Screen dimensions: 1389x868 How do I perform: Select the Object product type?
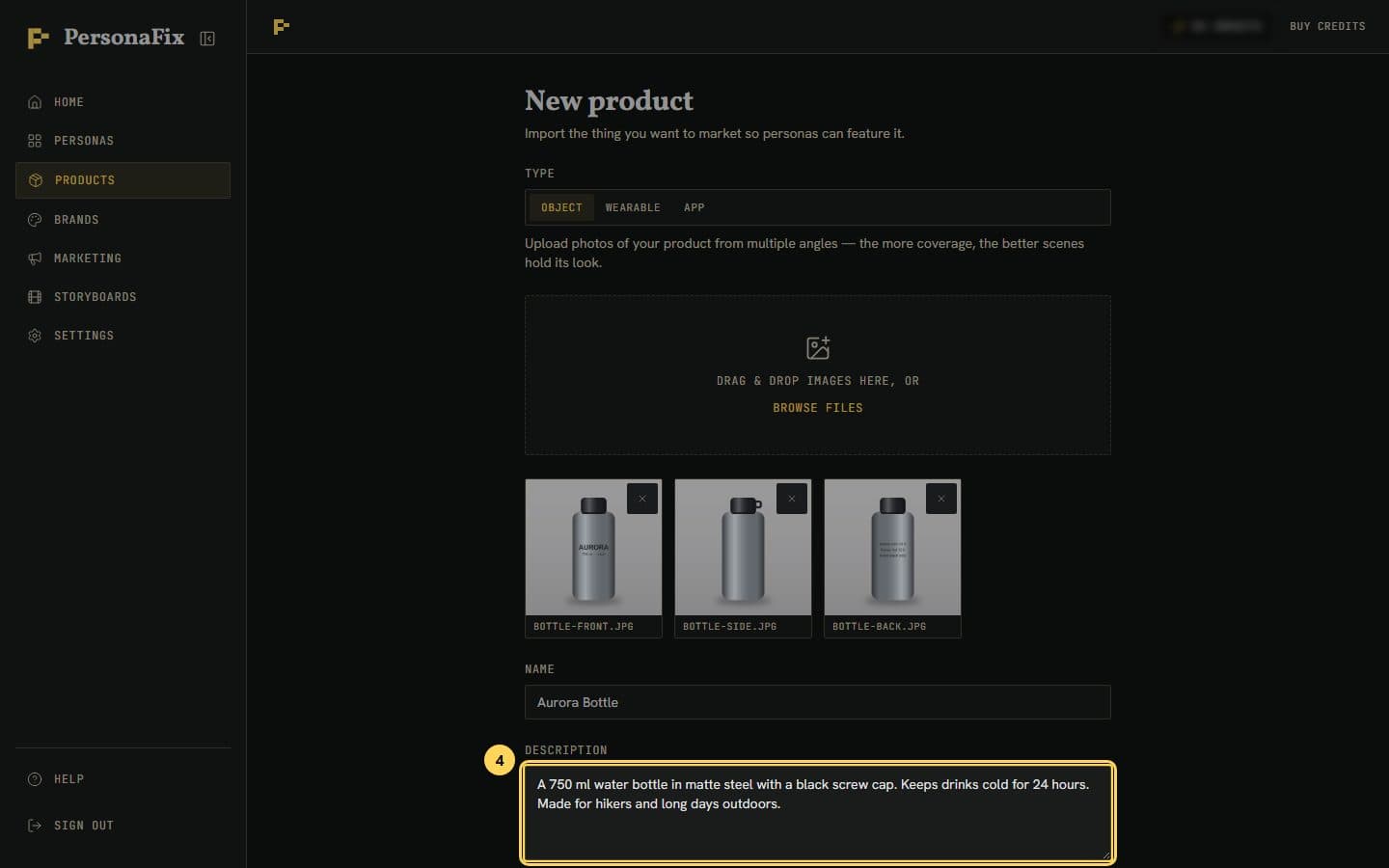[x=561, y=207]
